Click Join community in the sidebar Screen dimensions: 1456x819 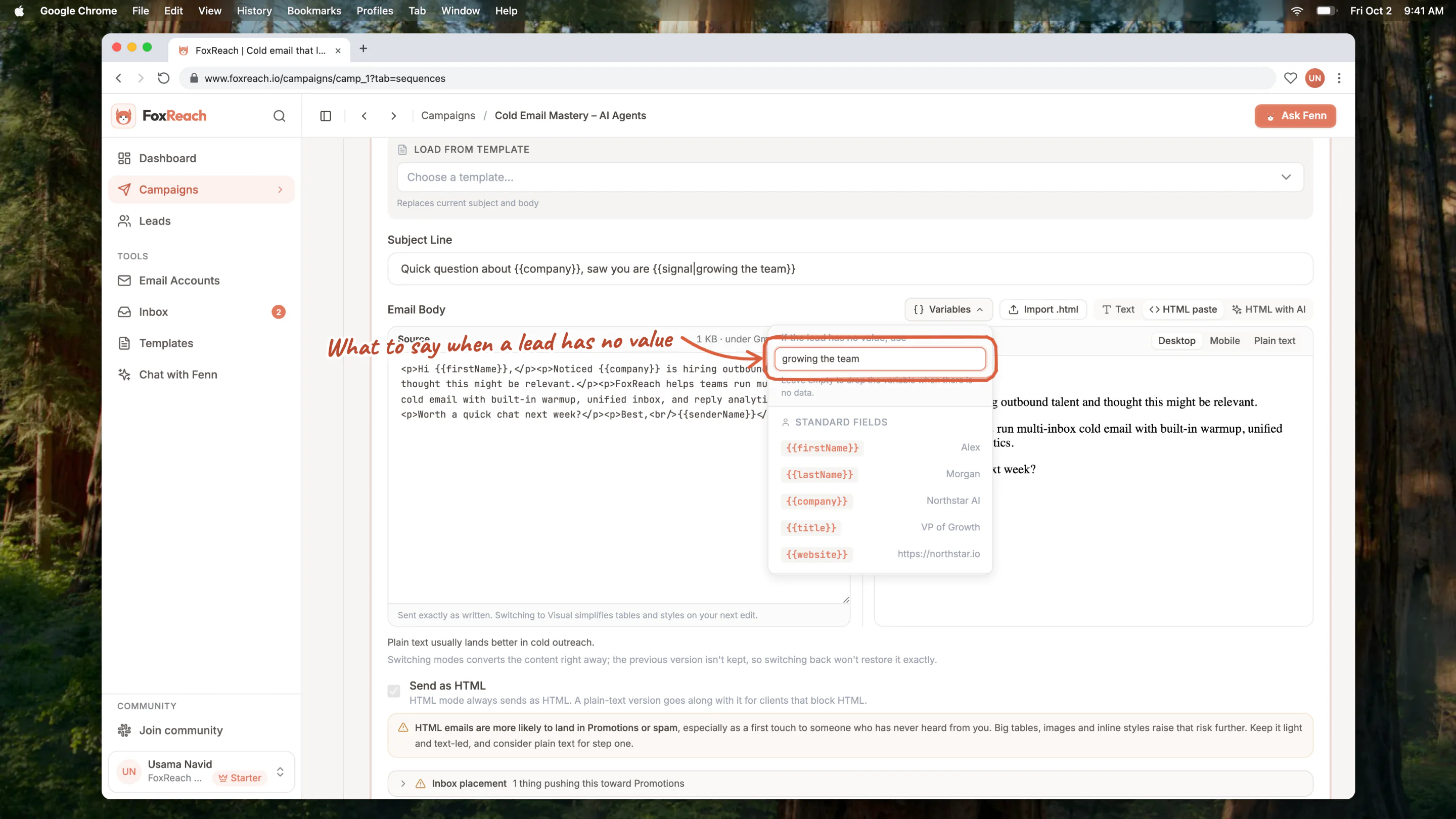click(201, 730)
